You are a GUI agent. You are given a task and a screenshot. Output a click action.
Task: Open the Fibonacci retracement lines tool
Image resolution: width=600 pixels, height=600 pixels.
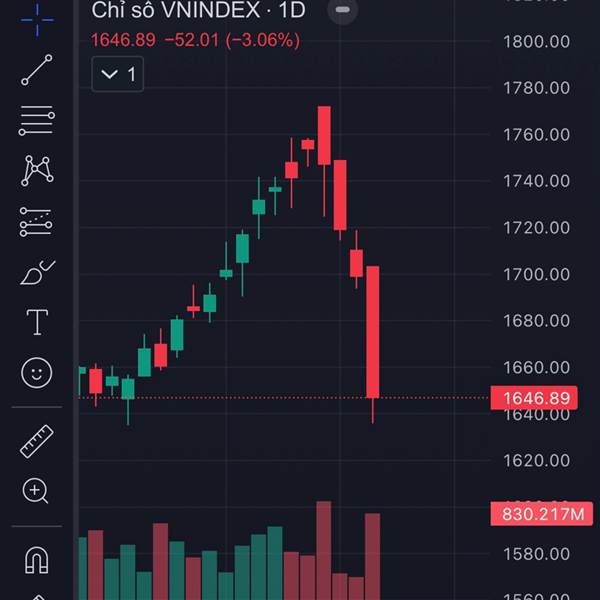[x=37, y=121]
